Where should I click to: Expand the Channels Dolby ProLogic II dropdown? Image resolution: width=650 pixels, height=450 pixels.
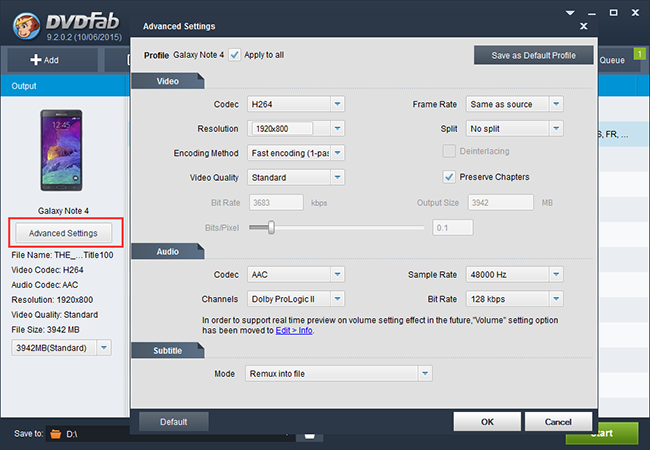(337, 299)
